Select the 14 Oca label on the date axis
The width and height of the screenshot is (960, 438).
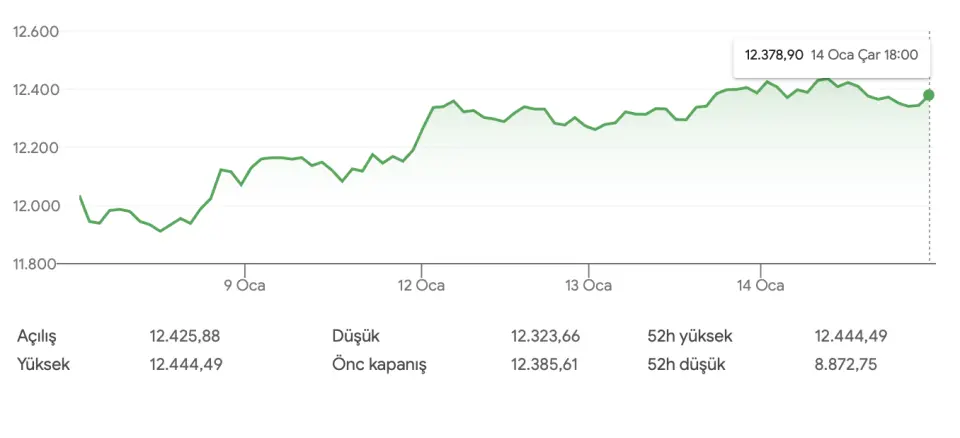coord(760,286)
